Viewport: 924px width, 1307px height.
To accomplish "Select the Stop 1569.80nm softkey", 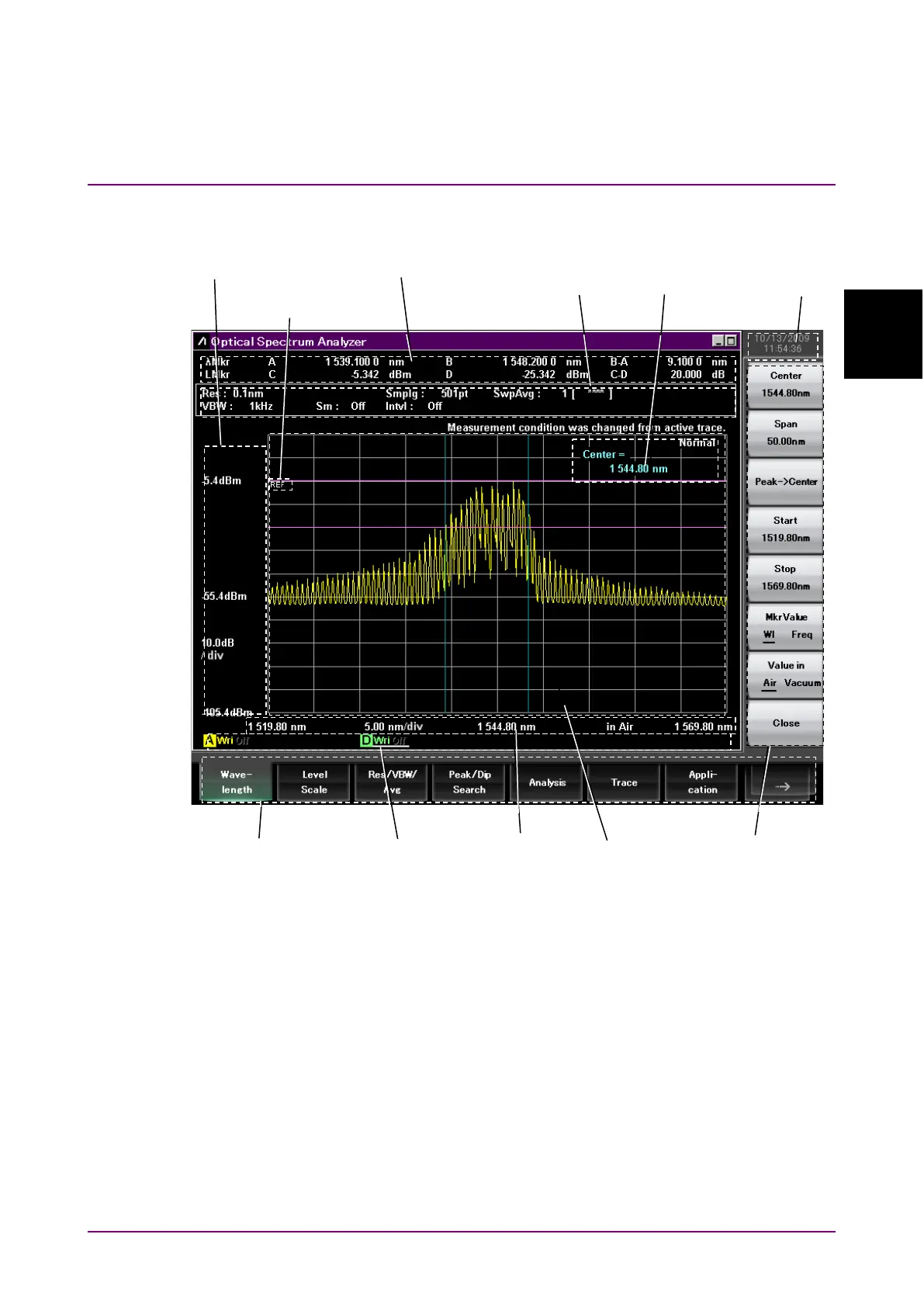I will point(785,577).
